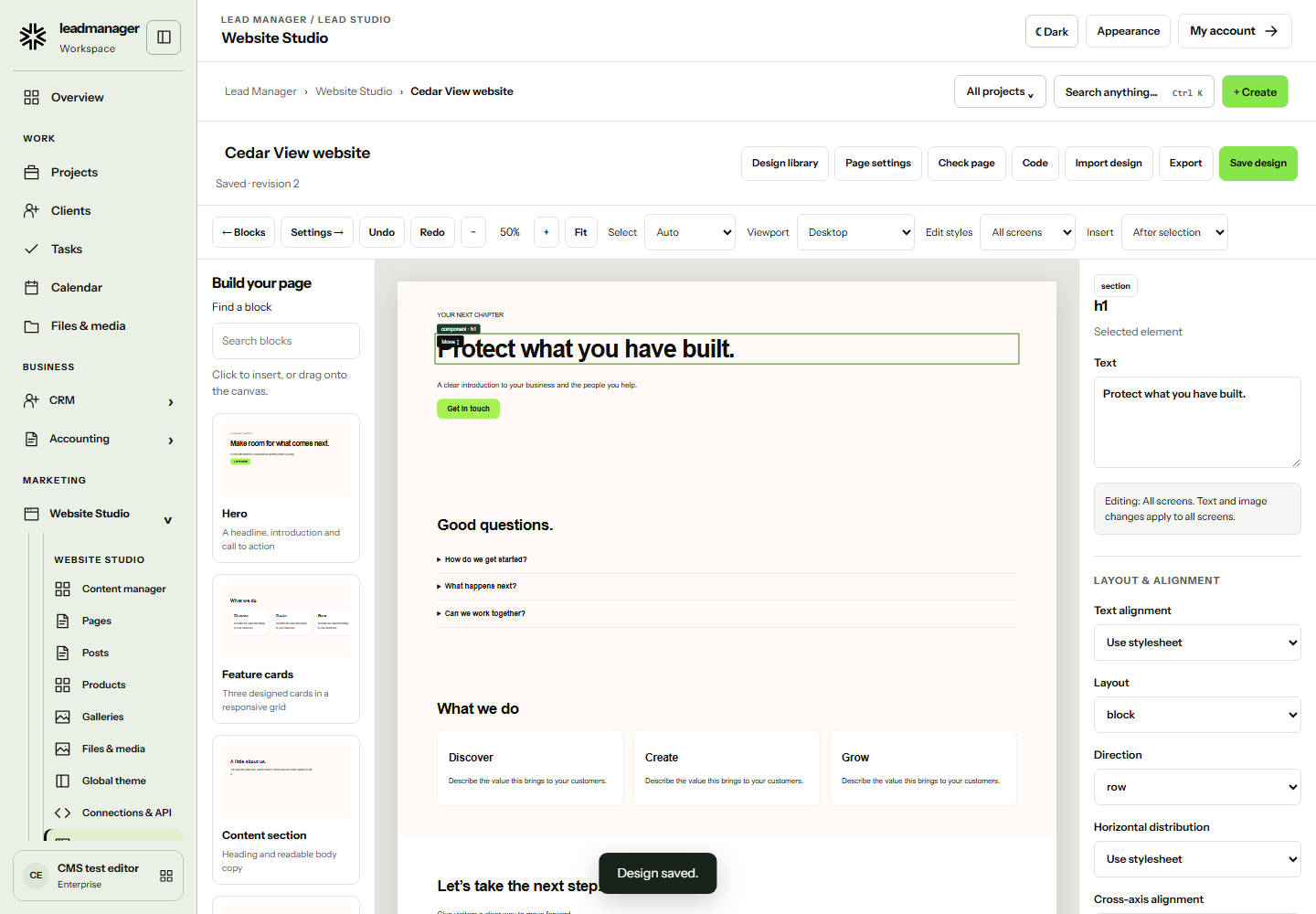Click the Accounting document icon
Screen dimensions: 1316x914
[32, 440]
